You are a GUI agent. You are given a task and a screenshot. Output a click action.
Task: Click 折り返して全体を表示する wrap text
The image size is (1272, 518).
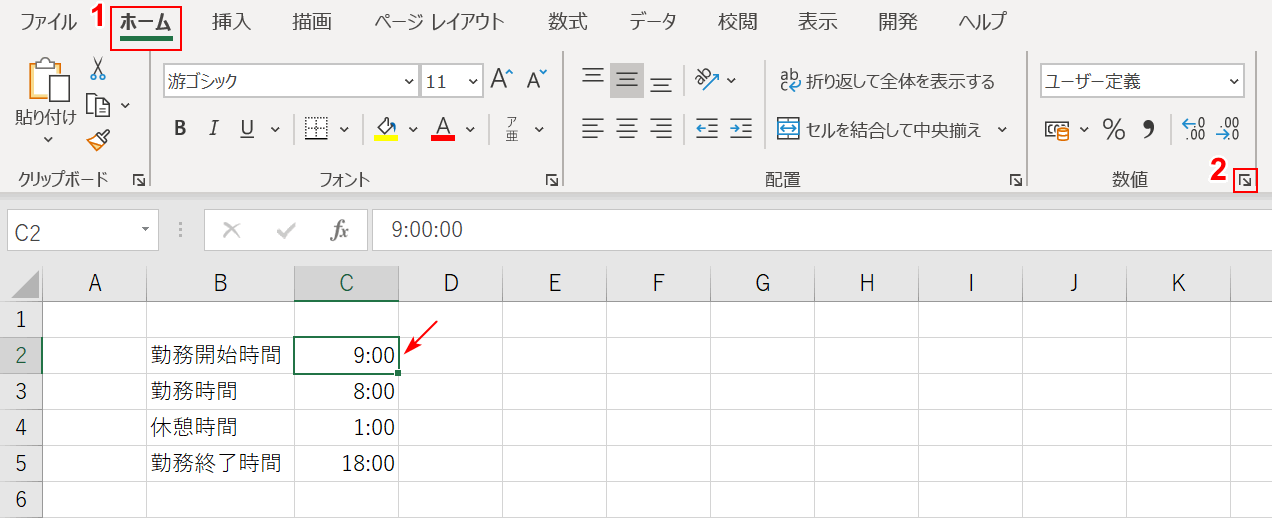pyautogui.click(x=887, y=81)
